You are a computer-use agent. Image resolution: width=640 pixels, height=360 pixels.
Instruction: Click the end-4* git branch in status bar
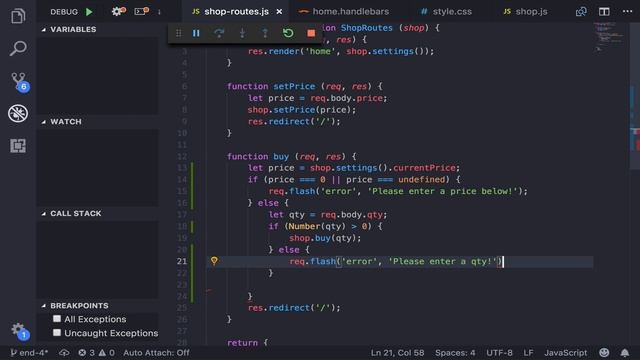pos(29,352)
